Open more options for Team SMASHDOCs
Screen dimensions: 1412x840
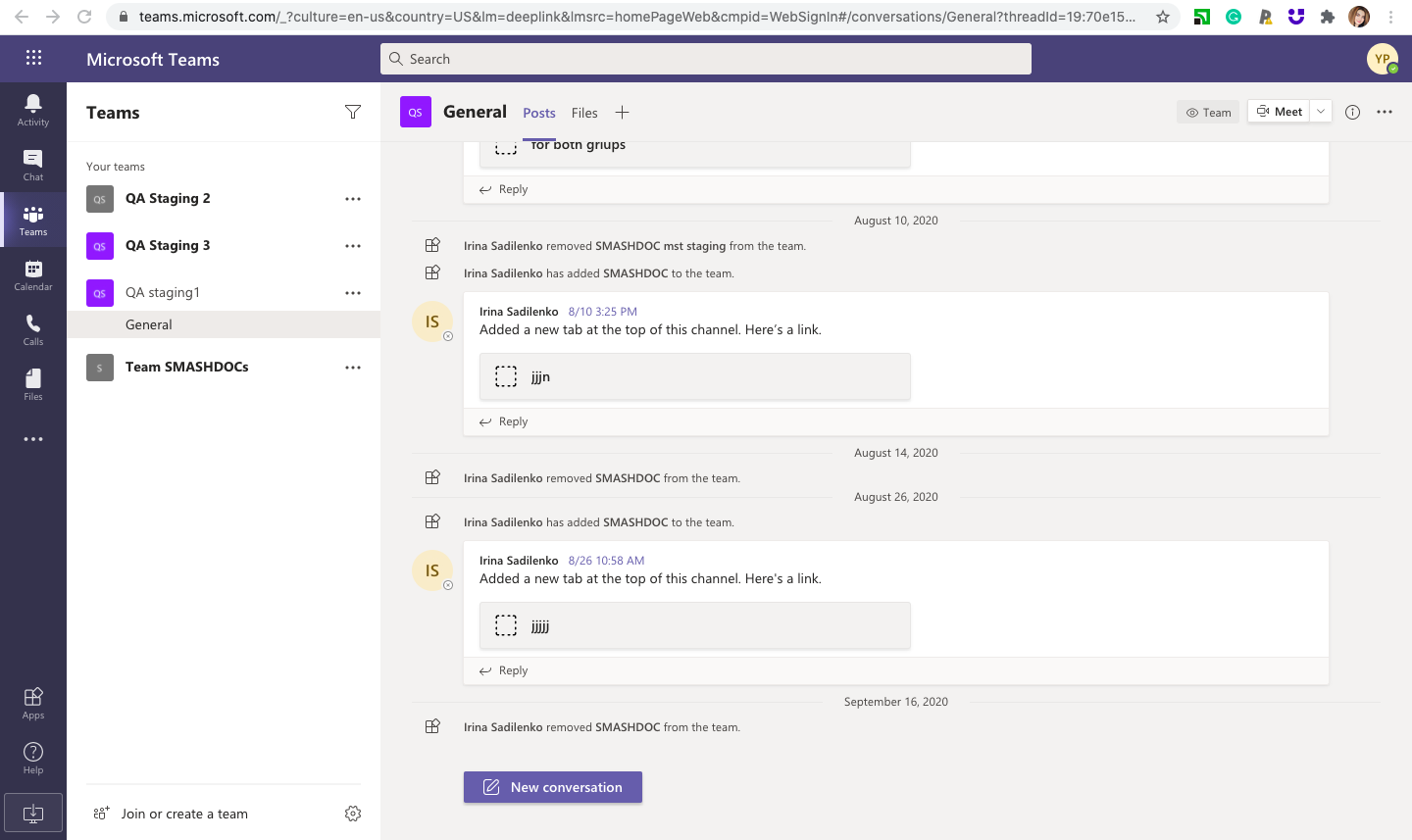click(353, 368)
